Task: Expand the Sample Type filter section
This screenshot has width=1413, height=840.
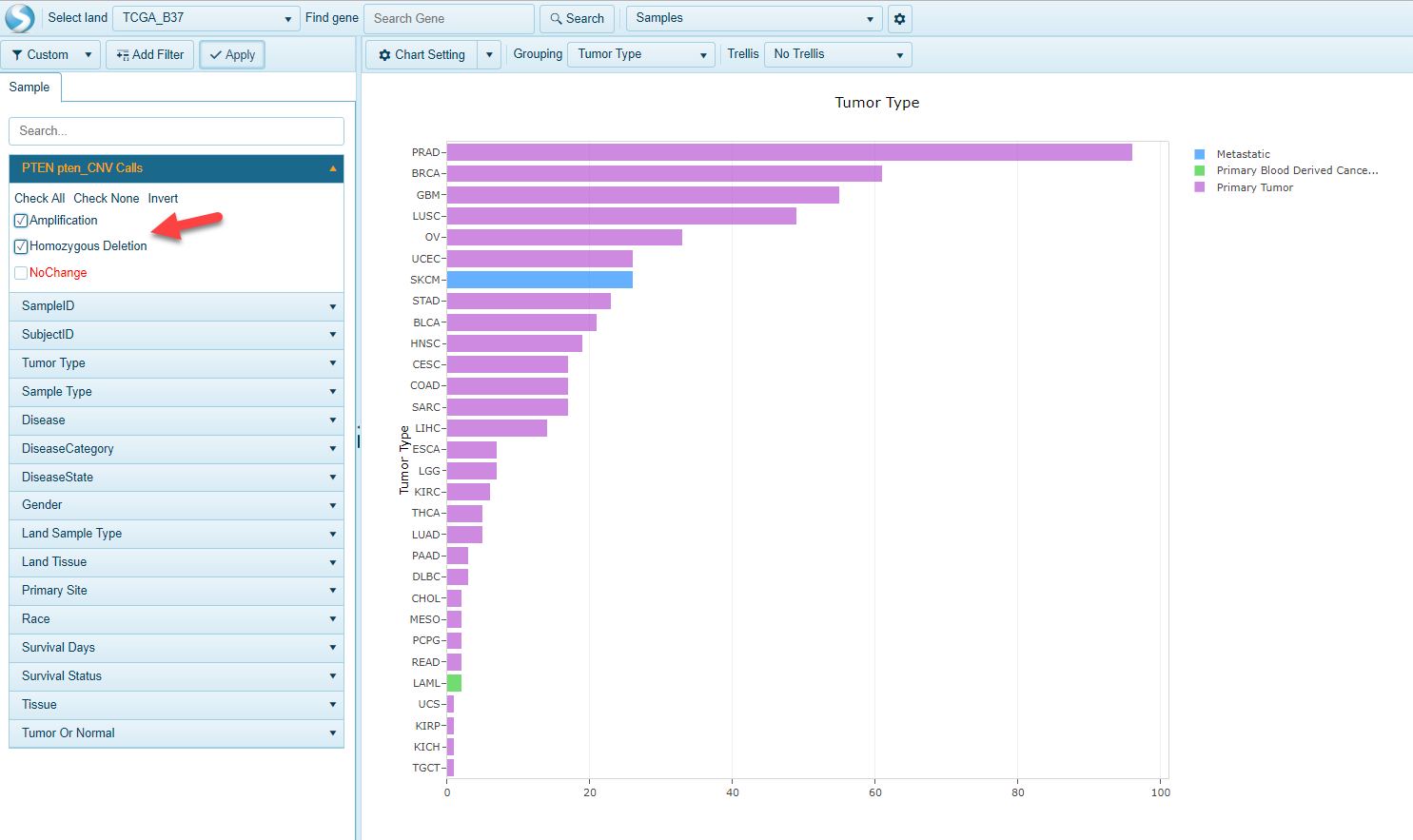Action: (x=176, y=392)
